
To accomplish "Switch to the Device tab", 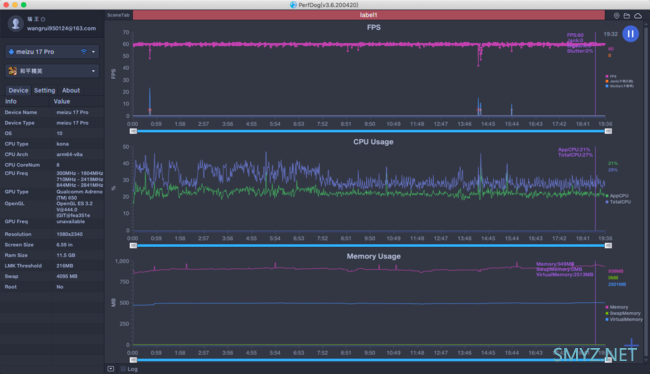I will [18, 90].
